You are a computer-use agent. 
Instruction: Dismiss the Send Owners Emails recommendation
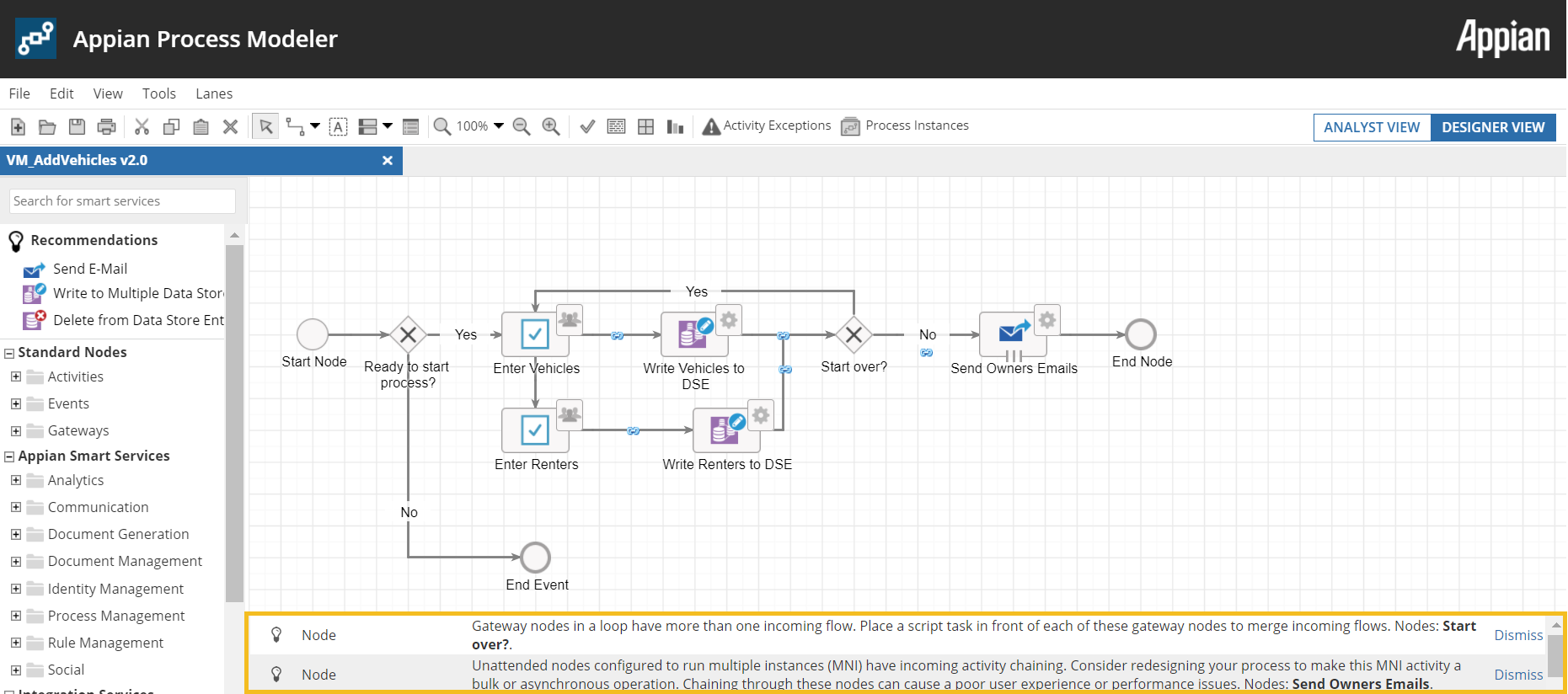pos(1518,675)
